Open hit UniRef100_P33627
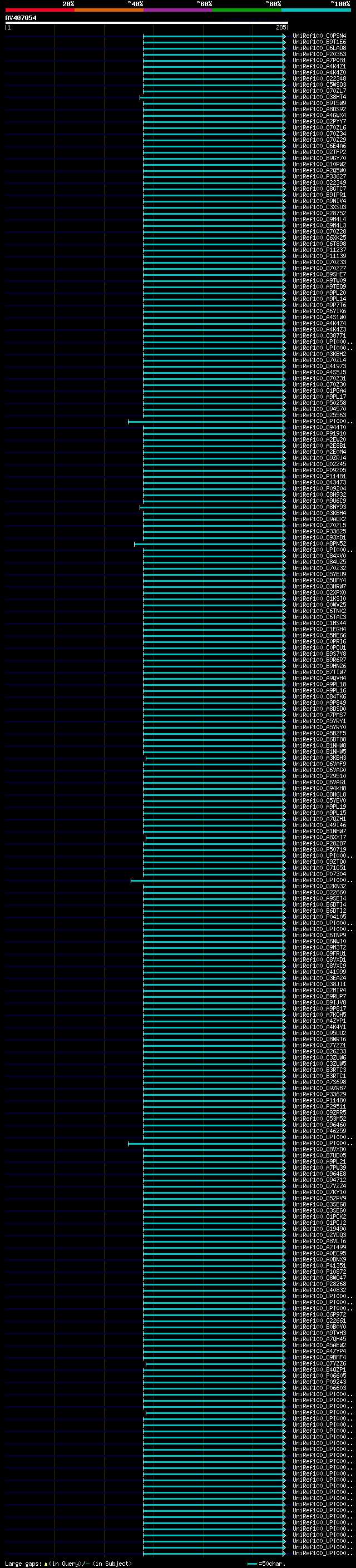This screenshot has width=356, height=1568. (319, 176)
